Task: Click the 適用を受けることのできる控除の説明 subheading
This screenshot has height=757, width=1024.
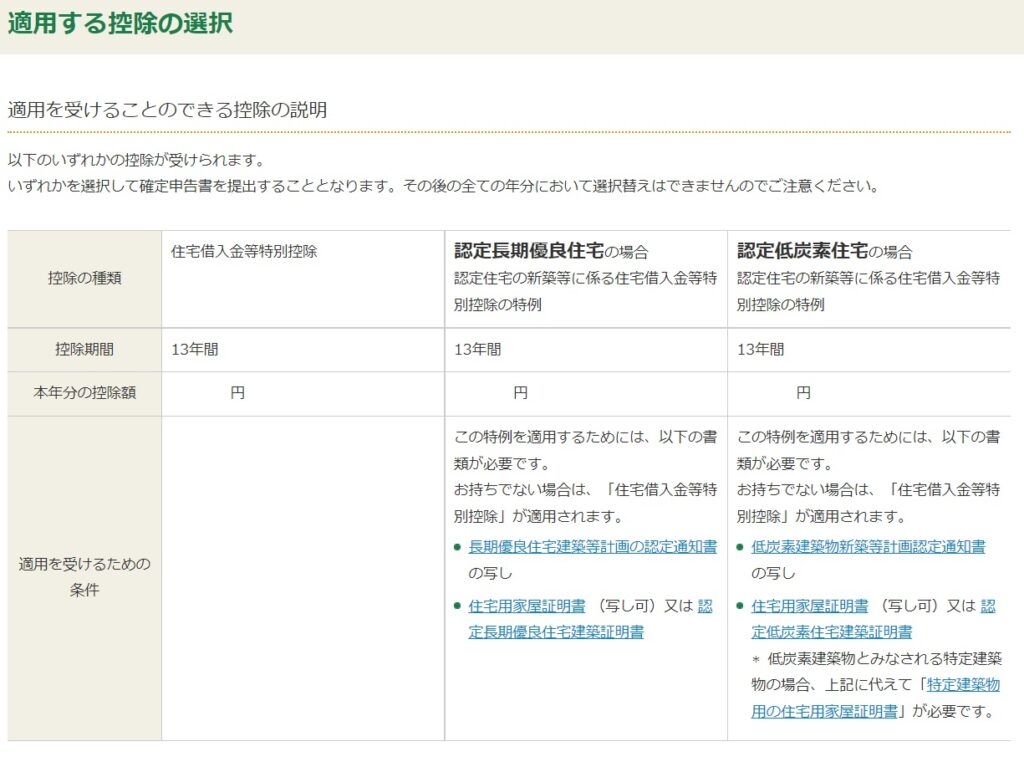Action: click(x=167, y=109)
